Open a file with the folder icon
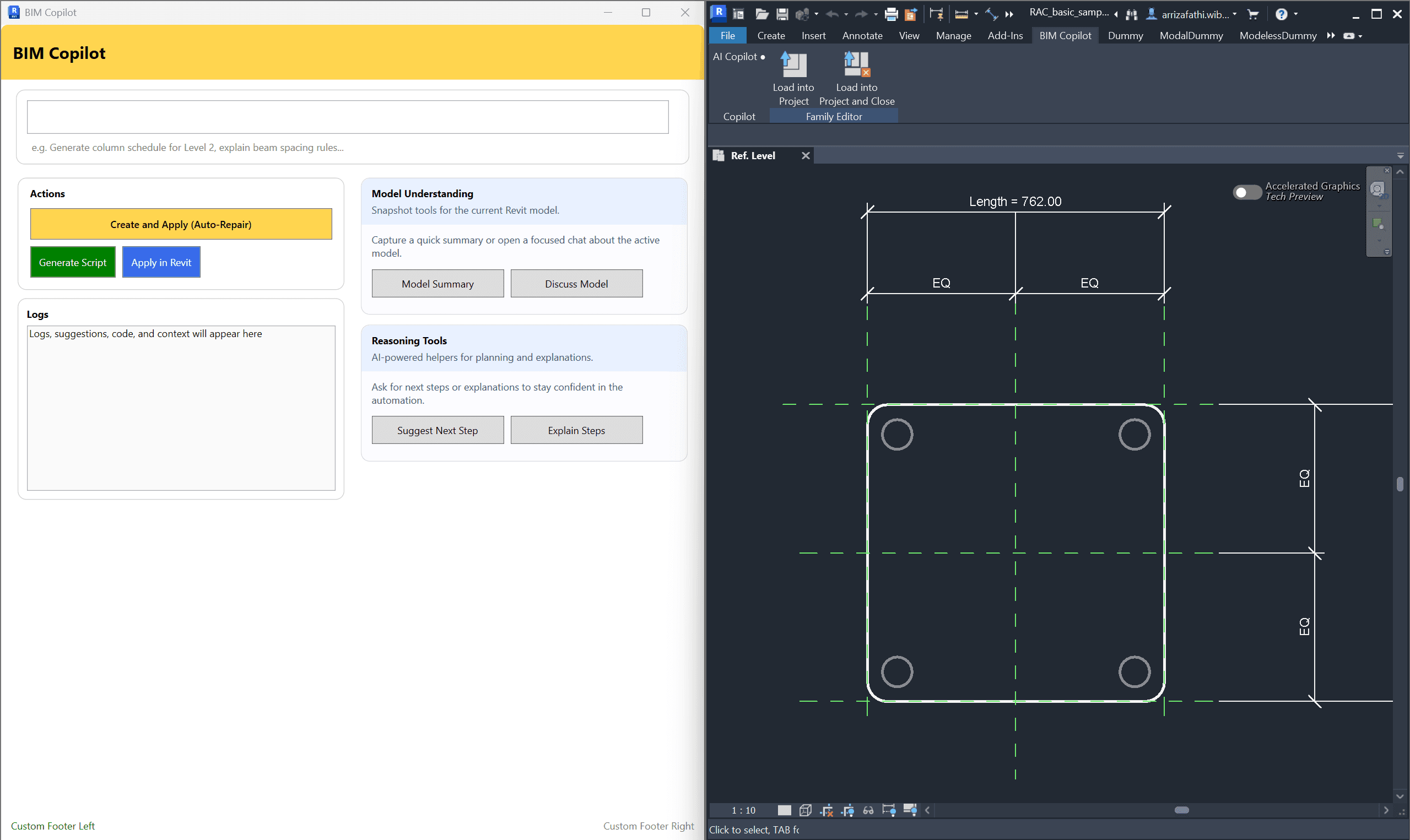Screen dimensions: 1410x840 tap(761, 14)
